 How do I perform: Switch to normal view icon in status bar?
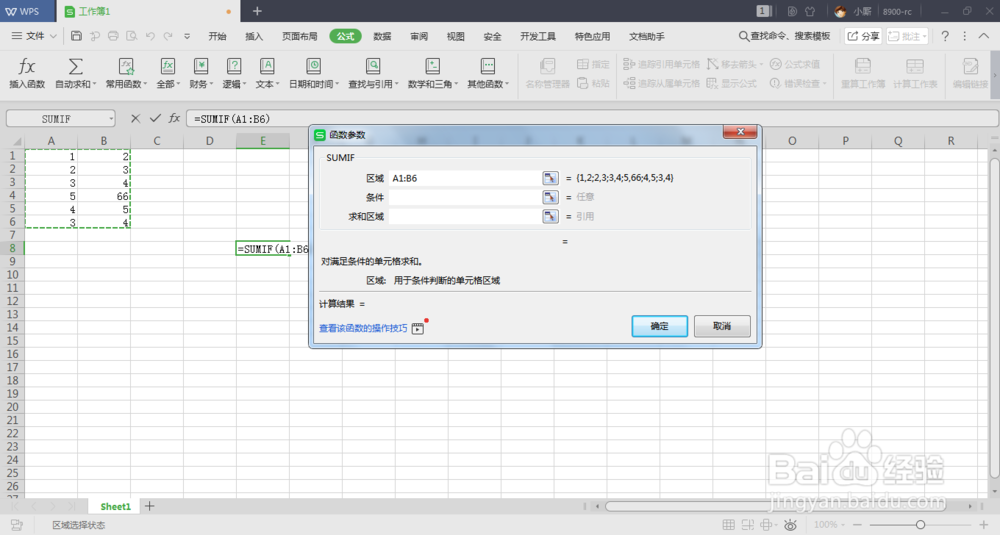pyautogui.click(x=728, y=525)
